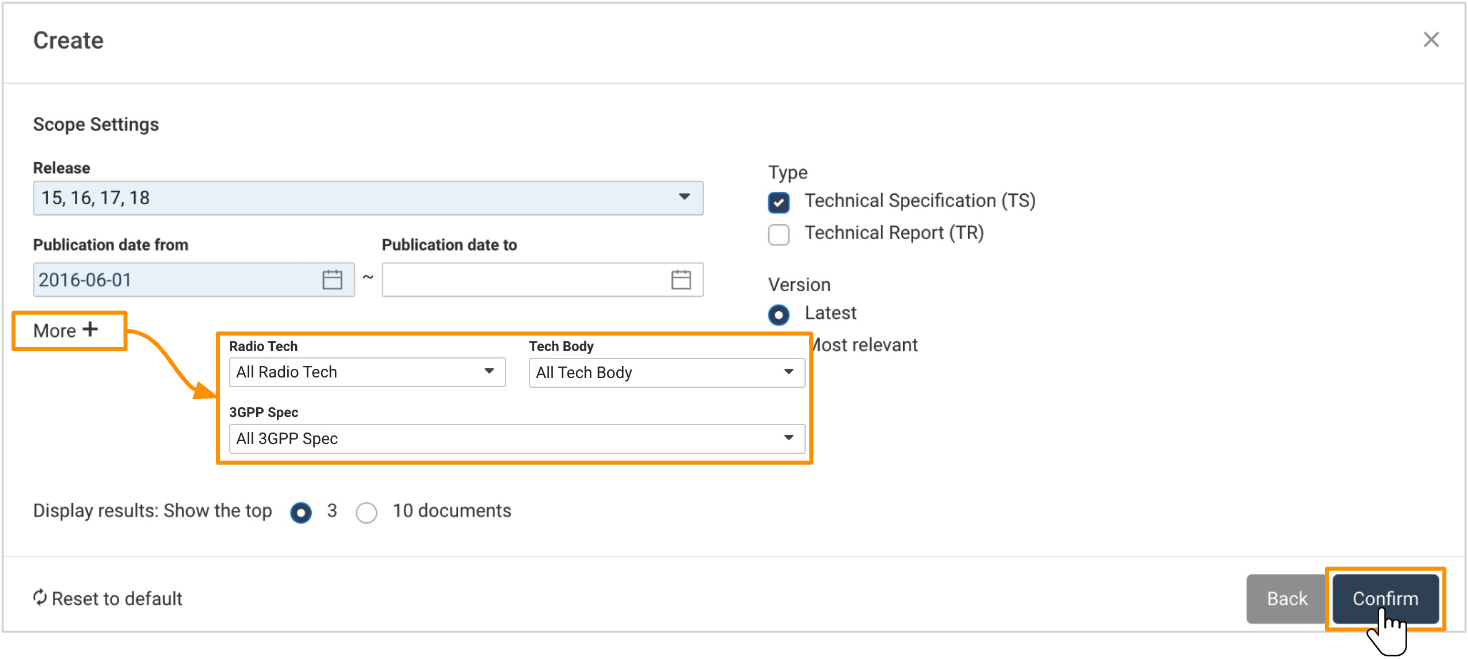Uncheck Technical Specification (TS) checkbox
Image resolution: width=1468 pixels, height=659 pixels.
point(779,202)
